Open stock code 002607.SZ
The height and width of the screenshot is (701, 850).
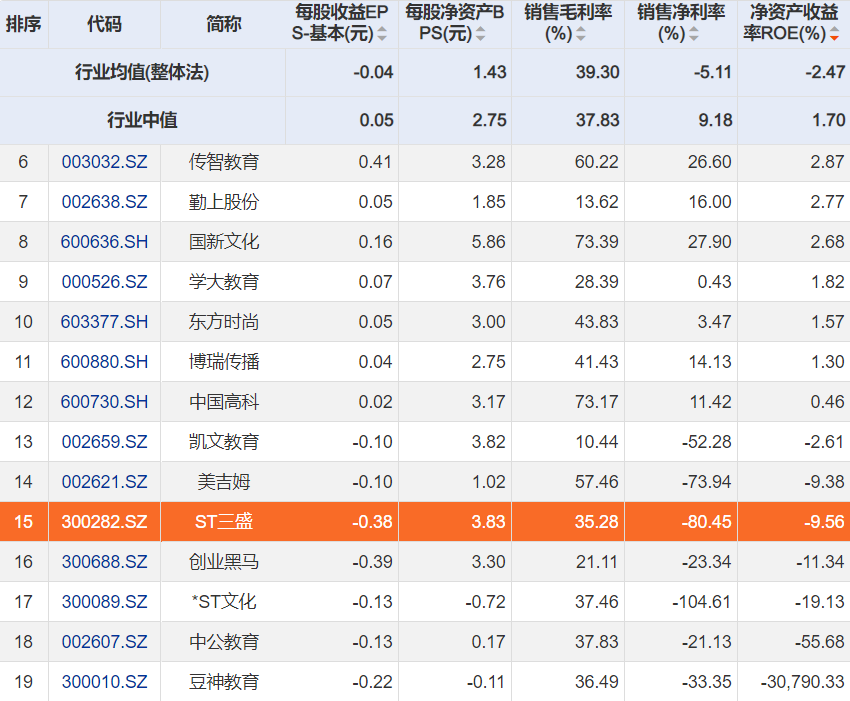click(105, 642)
